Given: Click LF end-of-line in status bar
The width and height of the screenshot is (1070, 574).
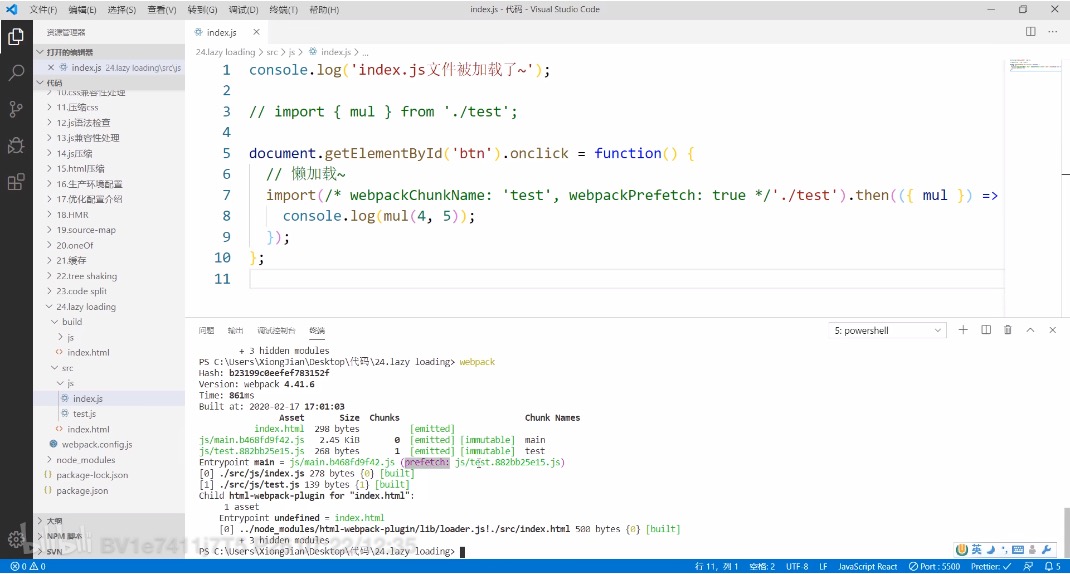Looking at the screenshot, I should pos(823,566).
